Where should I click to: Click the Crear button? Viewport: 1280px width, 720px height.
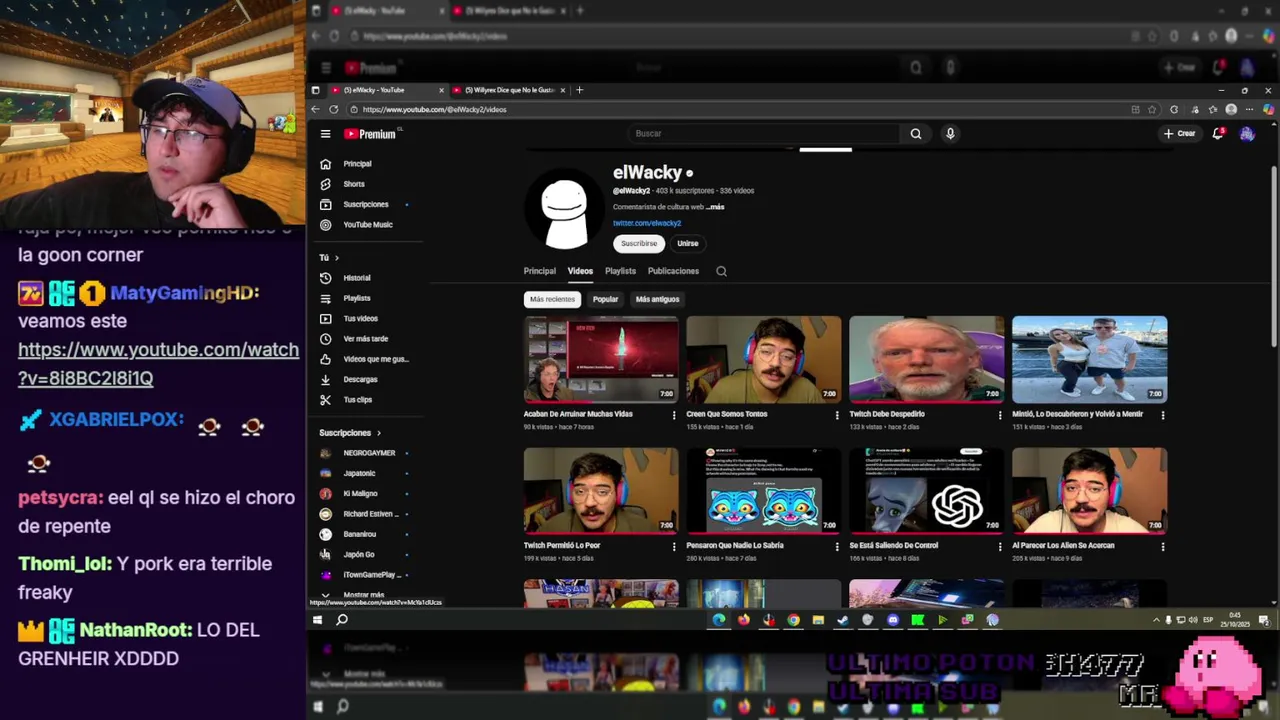1179,134
